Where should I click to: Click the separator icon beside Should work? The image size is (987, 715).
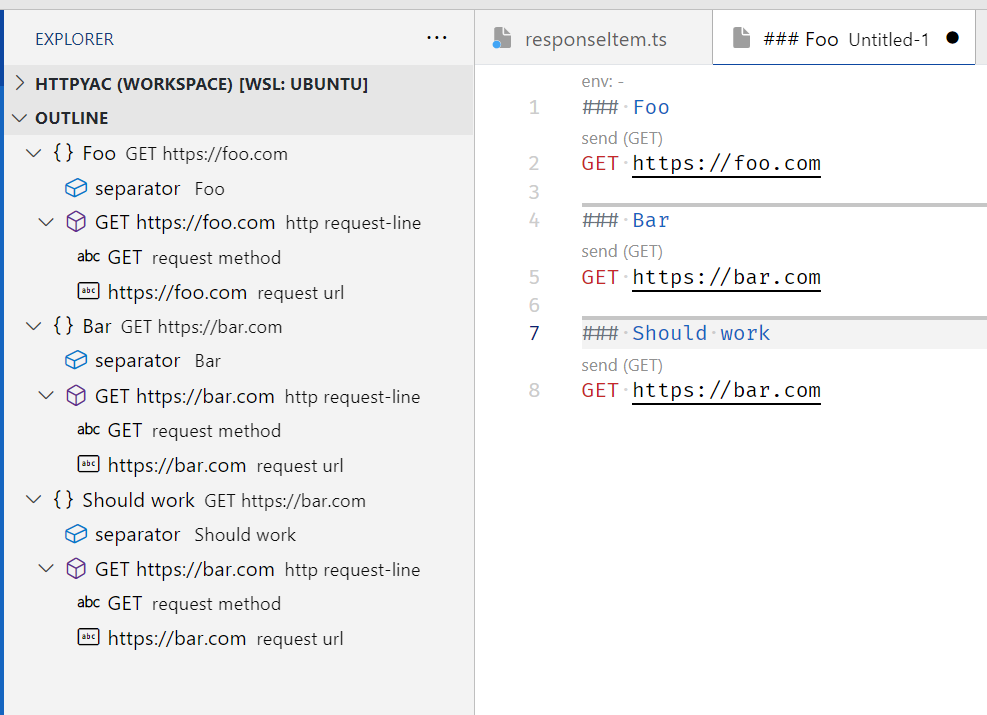77,534
